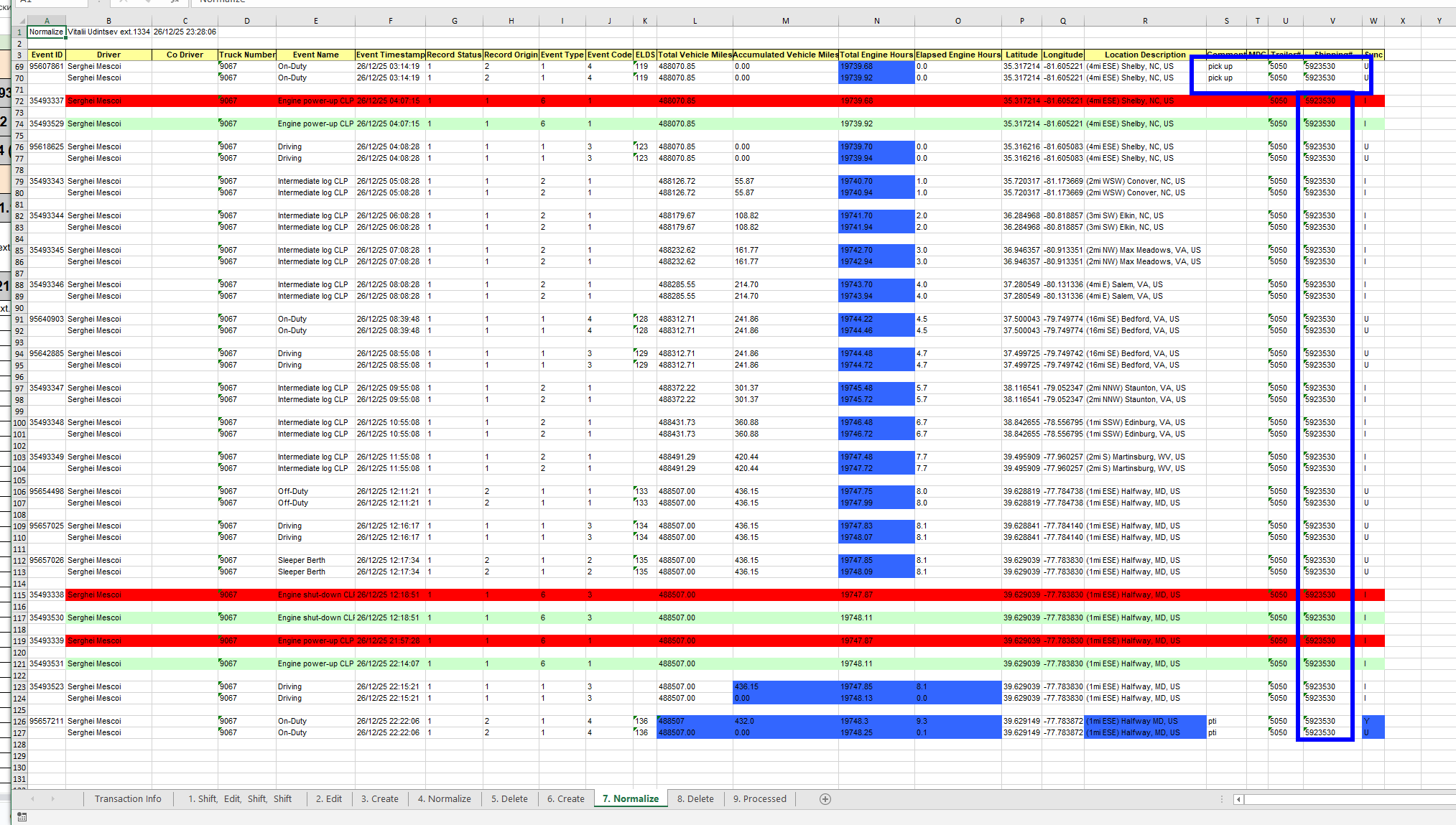Click the New sheet plus button
Viewport: 1456px width, 825px height.
(825, 799)
